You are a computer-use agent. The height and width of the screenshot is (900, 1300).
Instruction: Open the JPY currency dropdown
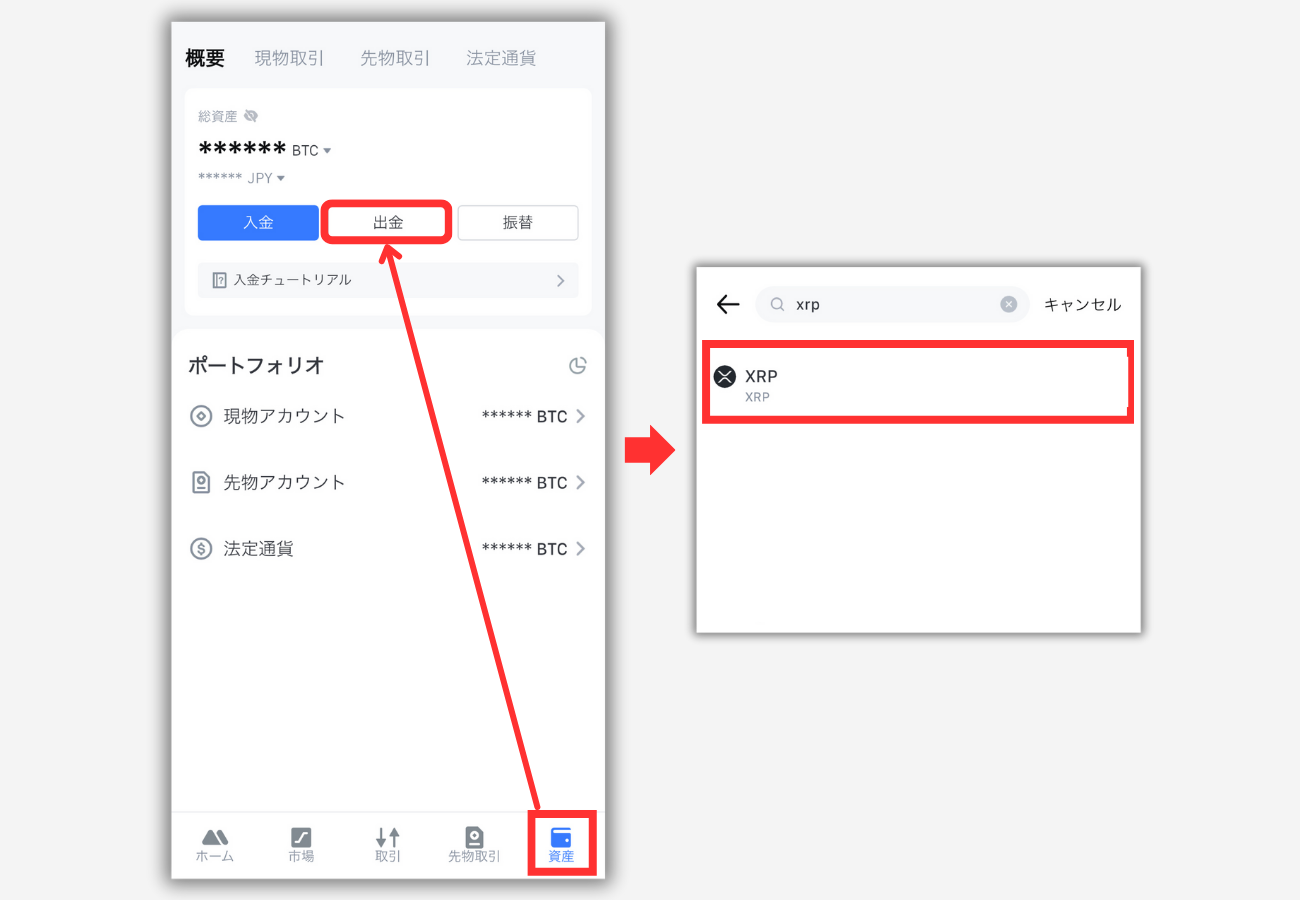point(279,177)
